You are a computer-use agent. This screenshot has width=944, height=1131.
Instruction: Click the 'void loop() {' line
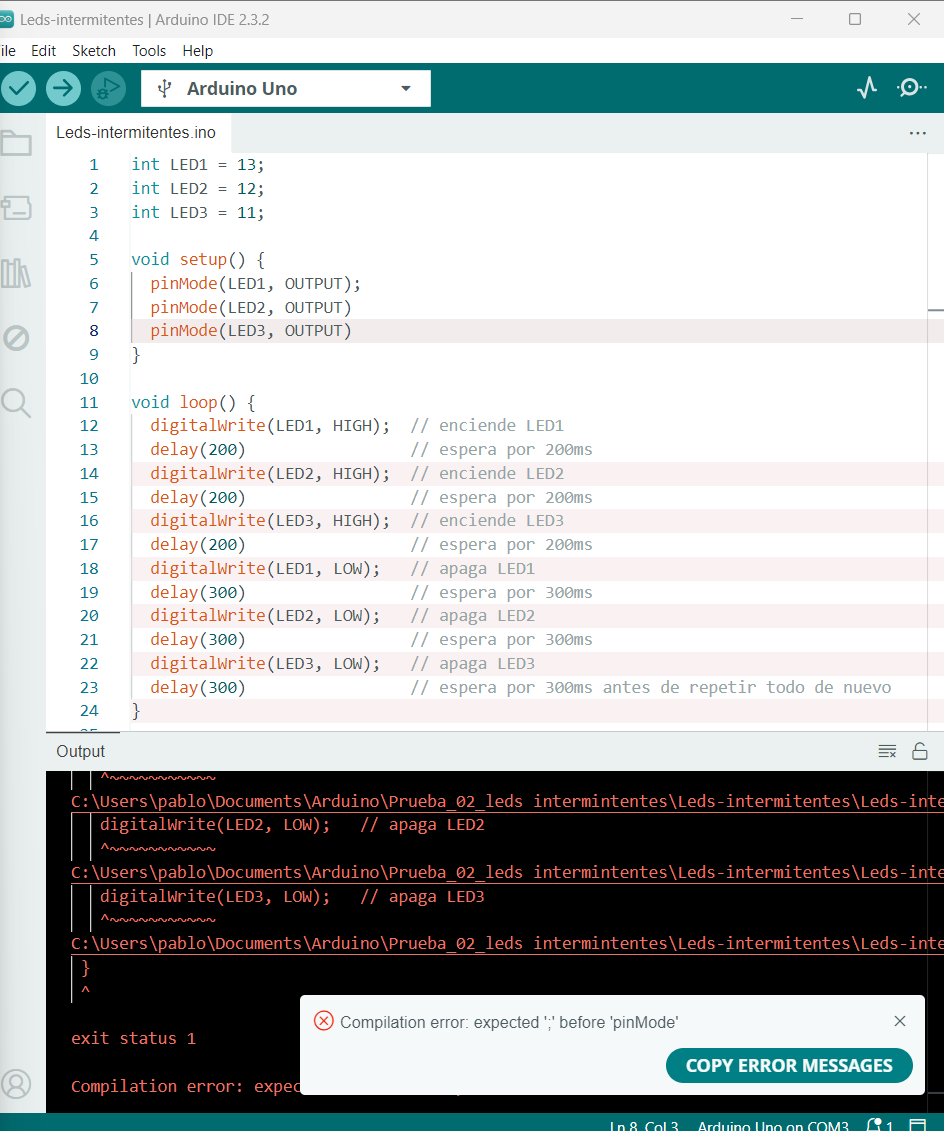(x=193, y=402)
